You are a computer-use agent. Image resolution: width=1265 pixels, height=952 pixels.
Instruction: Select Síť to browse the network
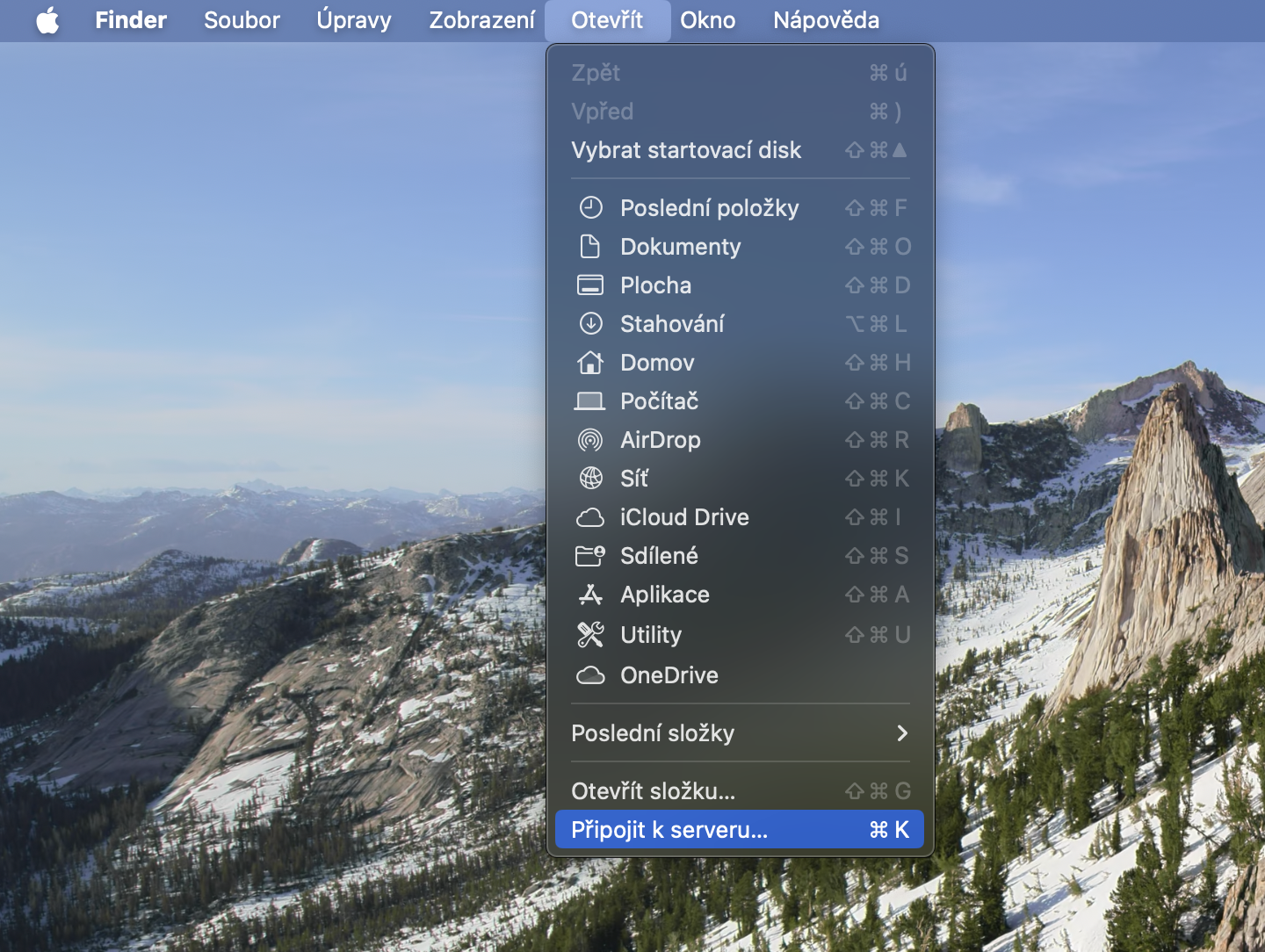pyautogui.click(x=634, y=479)
